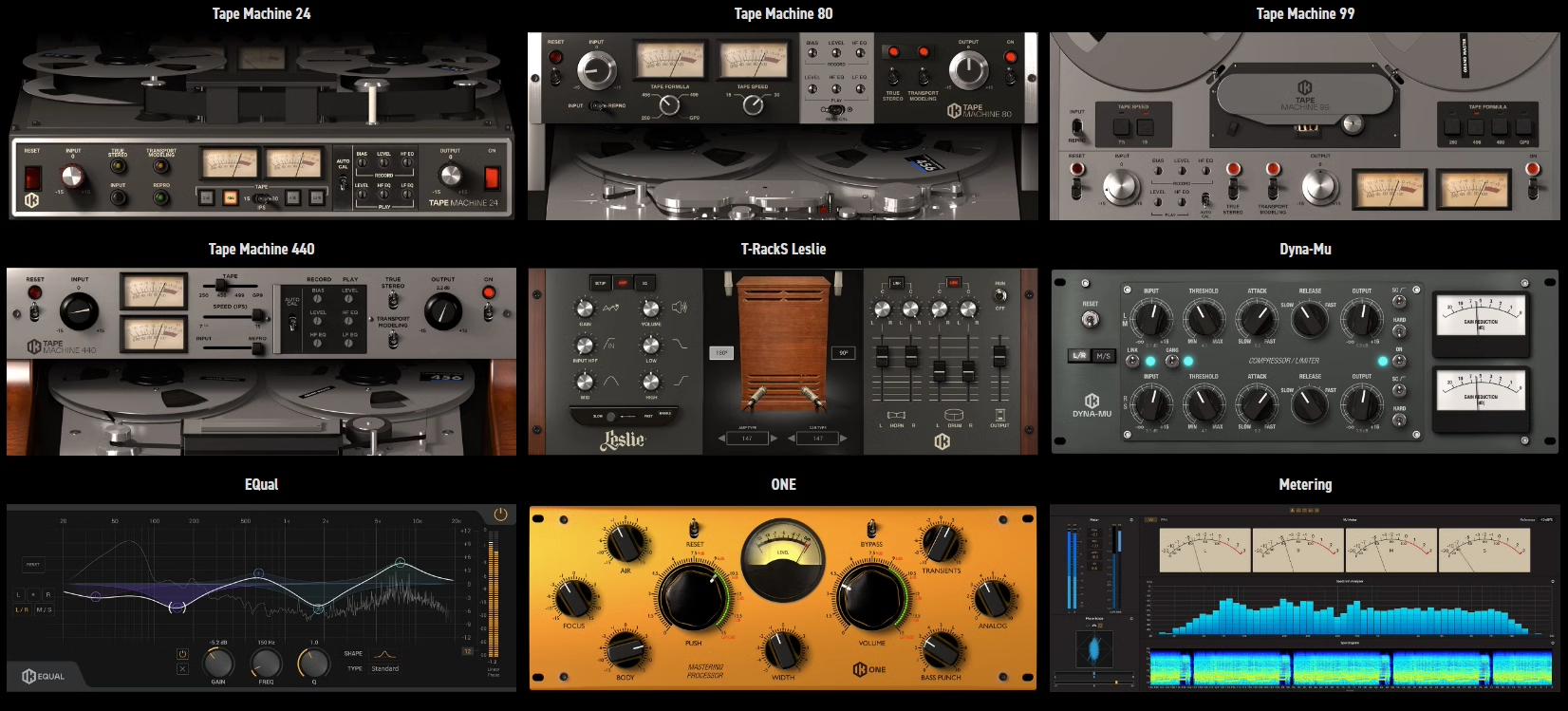The image size is (1568, 711).
Task: Select EQual M/S channel mode
Action: (x=45, y=609)
